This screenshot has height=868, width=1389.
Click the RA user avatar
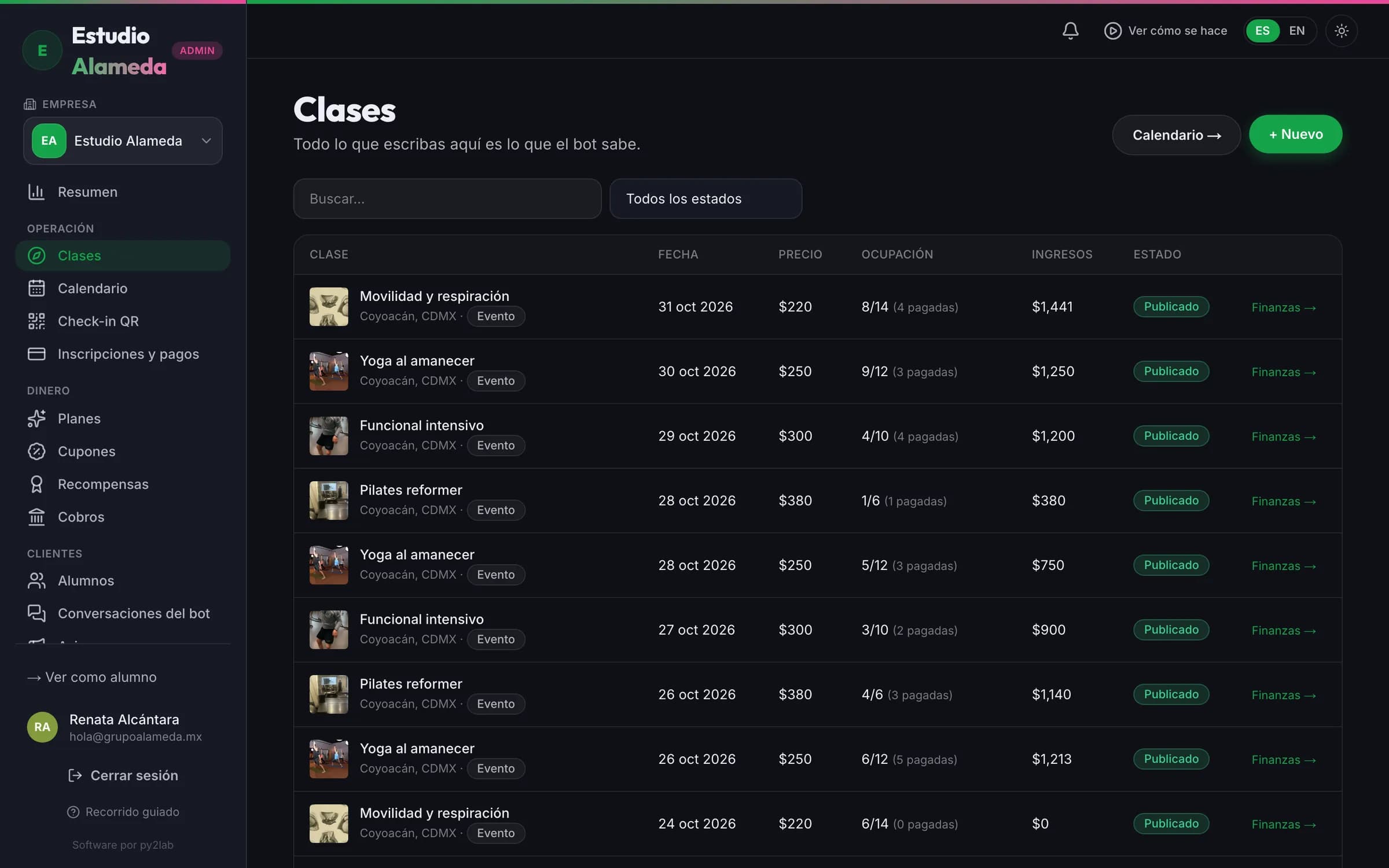pos(42,727)
